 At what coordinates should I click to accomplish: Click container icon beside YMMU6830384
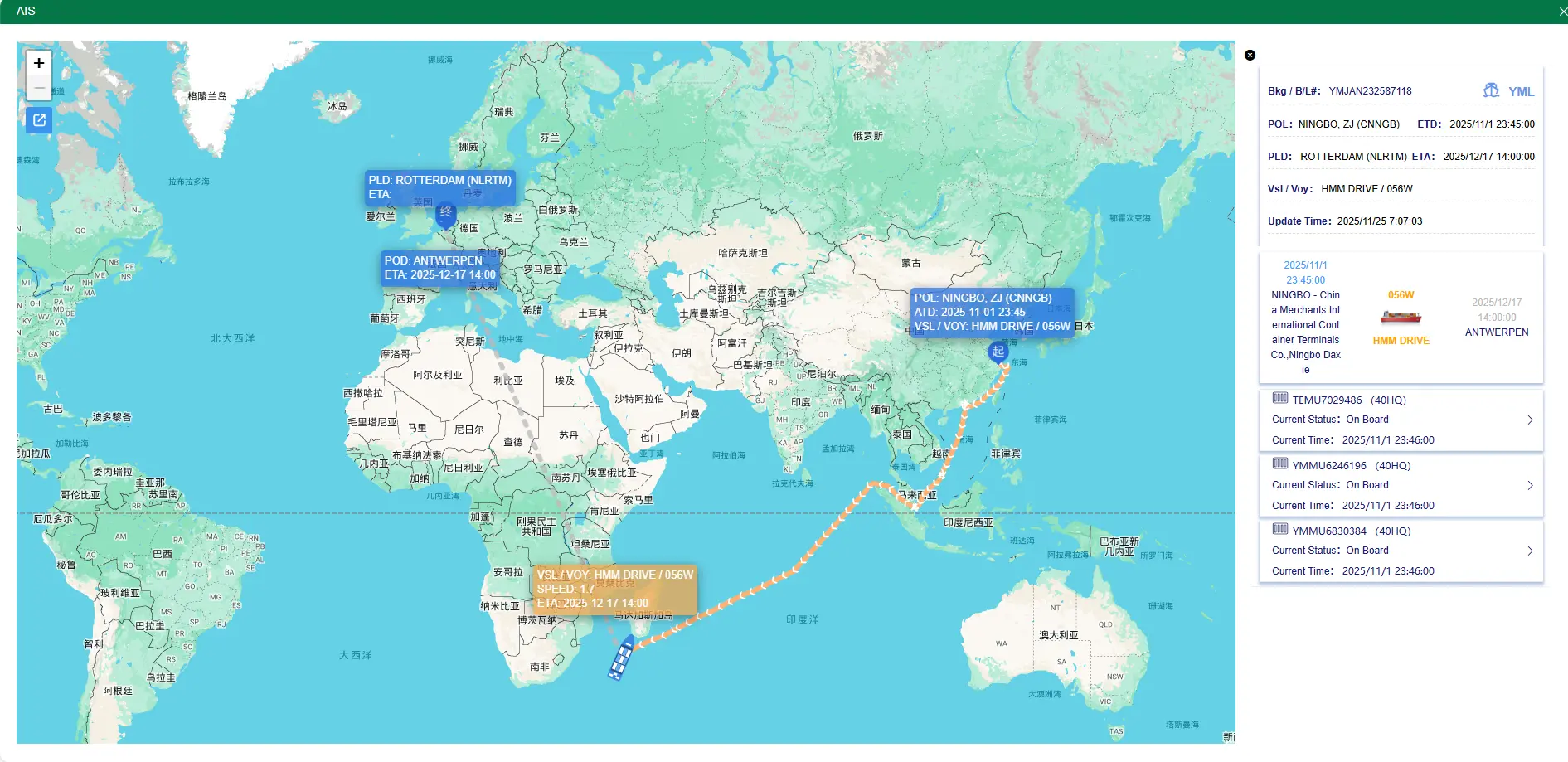(1280, 529)
